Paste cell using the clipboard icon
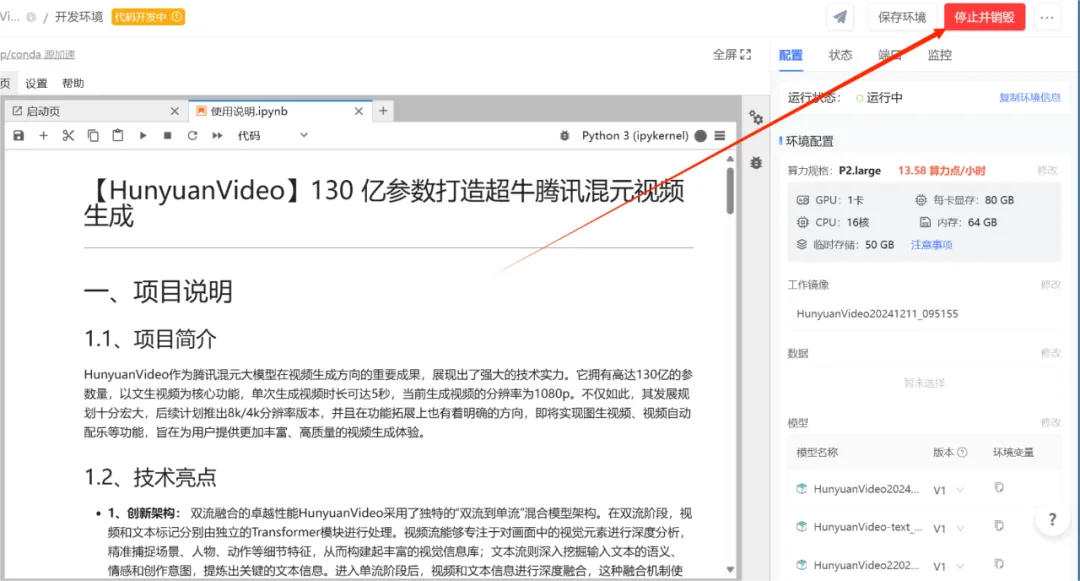The height and width of the screenshot is (581, 1080). point(118,136)
